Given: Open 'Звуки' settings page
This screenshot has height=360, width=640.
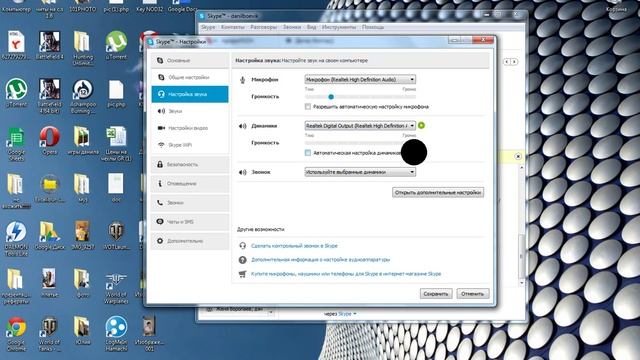Looking at the screenshot, I should (190, 111).
